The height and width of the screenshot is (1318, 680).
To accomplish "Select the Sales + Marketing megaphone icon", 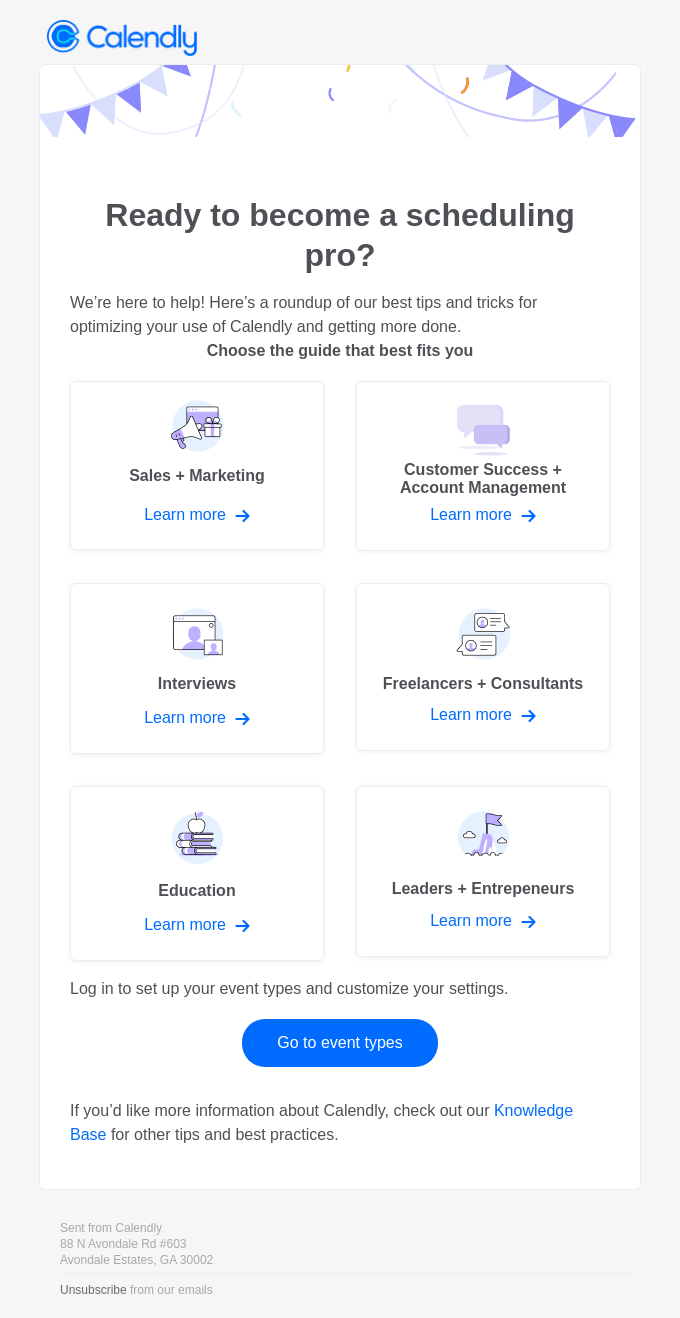I will (197, 424).
